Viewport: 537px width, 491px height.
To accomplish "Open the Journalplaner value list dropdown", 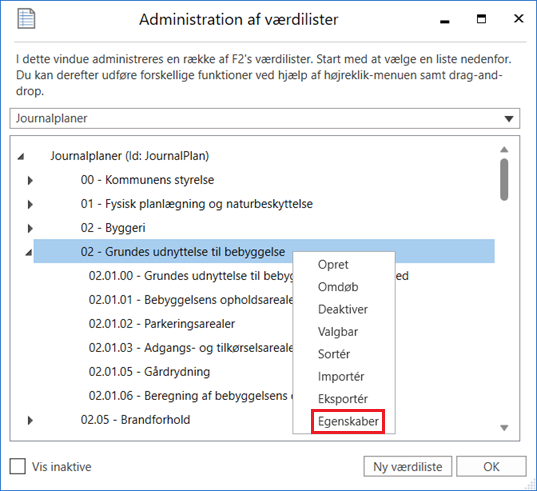I will pos(509,119).
